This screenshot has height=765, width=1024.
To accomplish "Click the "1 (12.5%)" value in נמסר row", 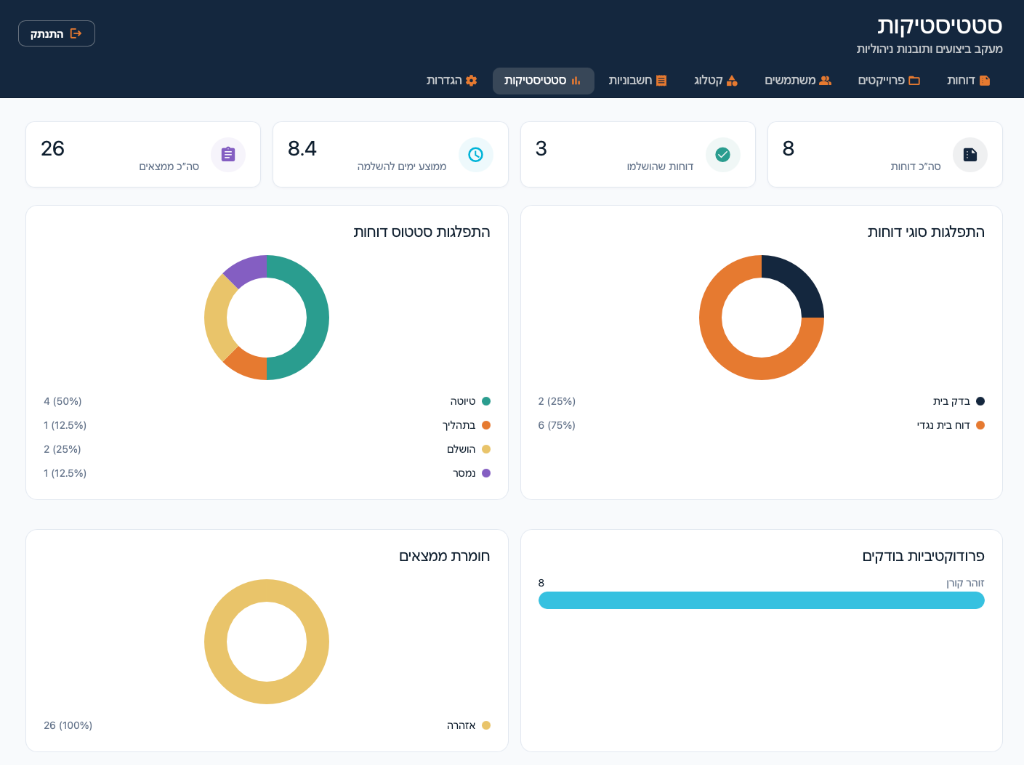I will pyautogui.click(x=65, y=473).
